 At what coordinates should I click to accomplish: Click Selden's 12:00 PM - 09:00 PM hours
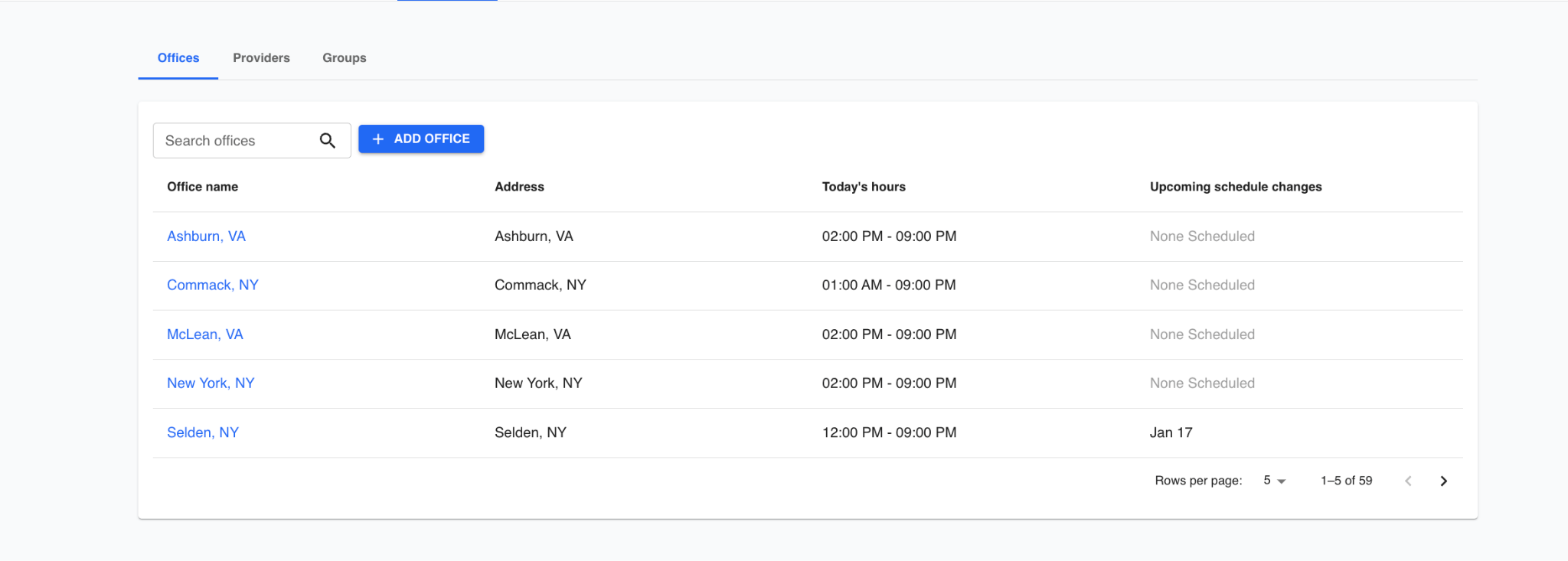(x=889, y=432)
